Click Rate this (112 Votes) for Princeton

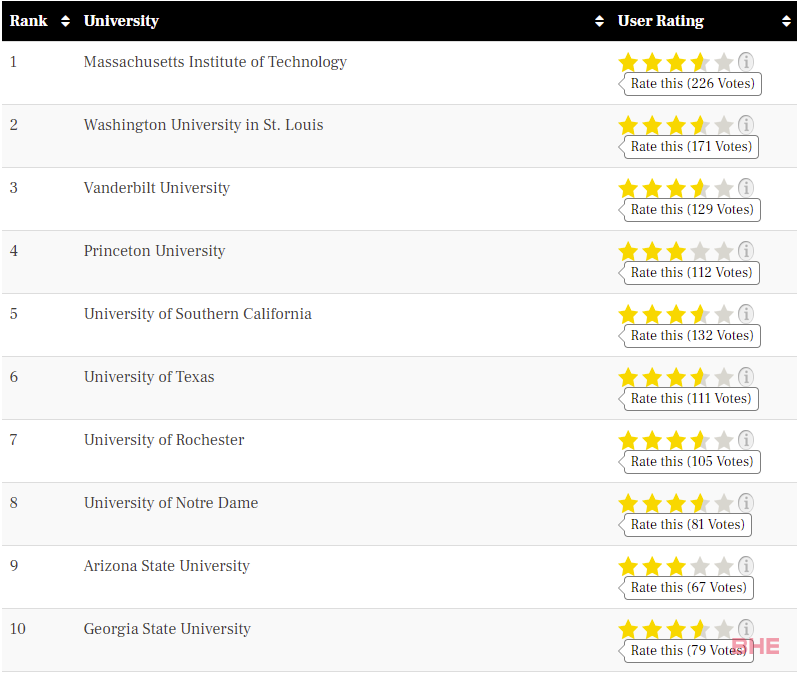click(689, 273)
